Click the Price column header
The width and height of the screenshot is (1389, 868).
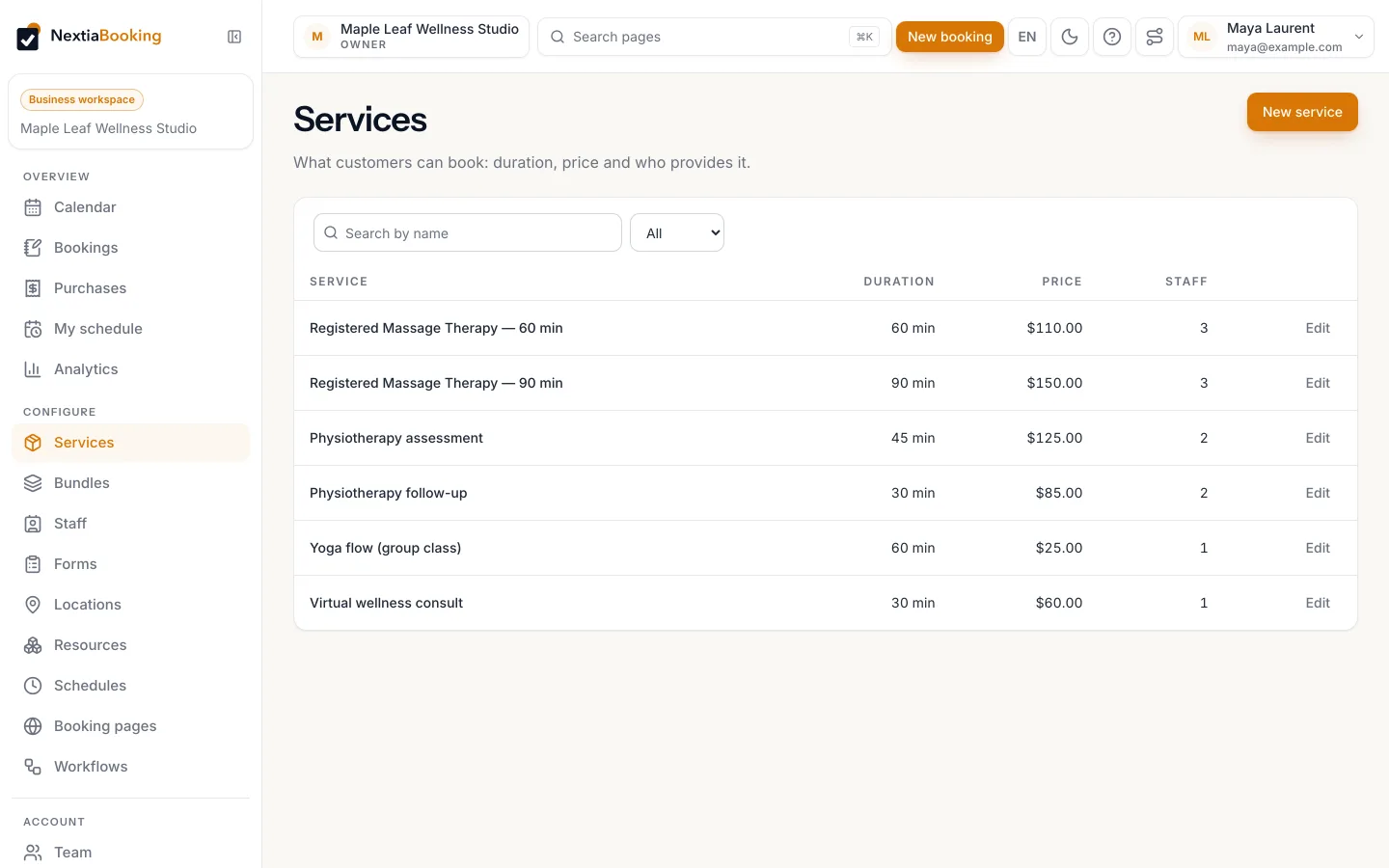[1062, 282]
